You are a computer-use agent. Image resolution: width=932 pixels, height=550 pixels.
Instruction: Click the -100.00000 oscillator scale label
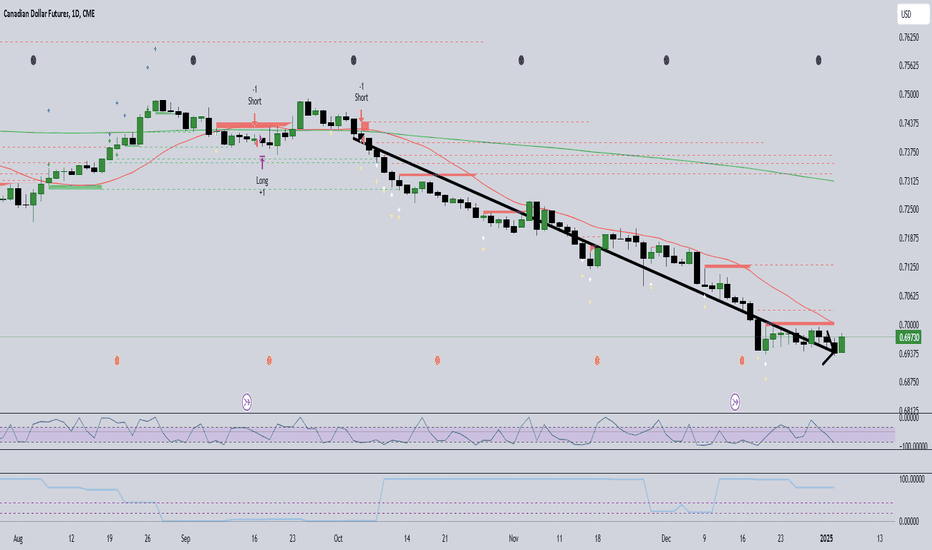(913, 446)
